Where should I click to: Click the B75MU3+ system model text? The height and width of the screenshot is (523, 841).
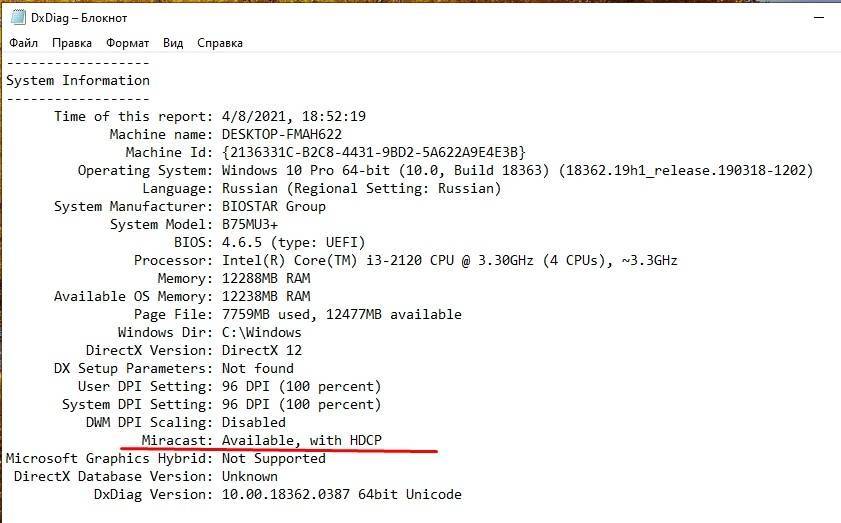click(249, 224)
